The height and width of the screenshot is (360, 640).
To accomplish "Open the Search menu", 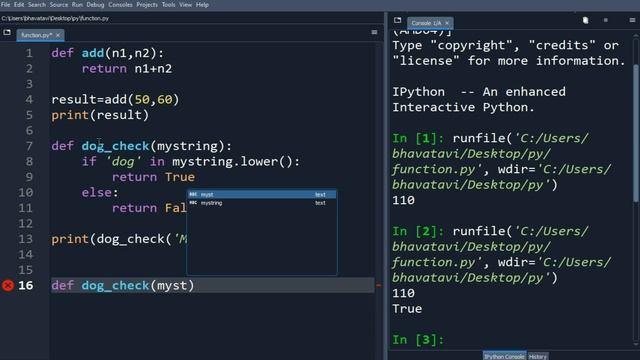I will [x=37, y=4].
